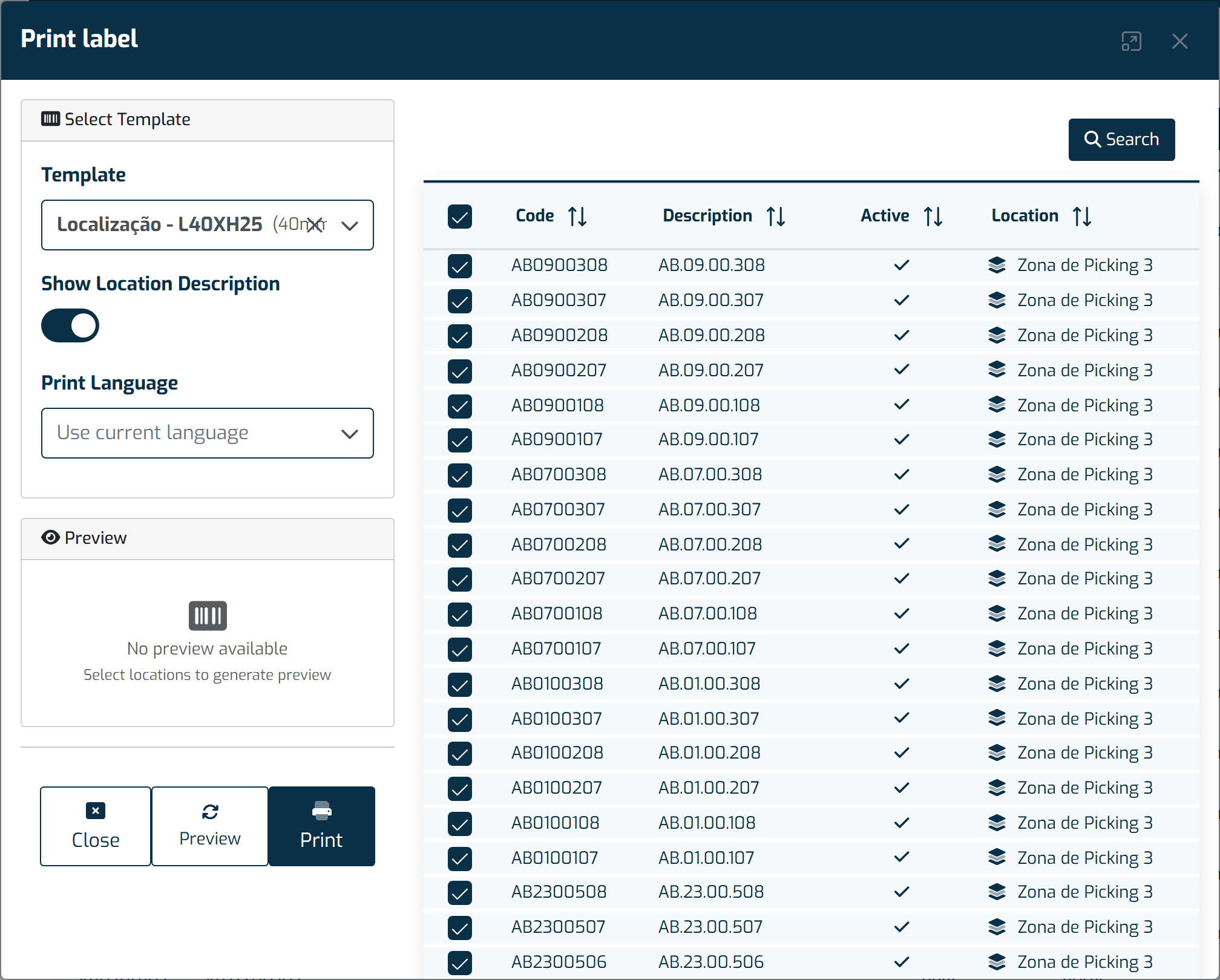Screen dimensions: 1220x980
Task: Click the Select Template panel header
Action: (x=208, y=120)
